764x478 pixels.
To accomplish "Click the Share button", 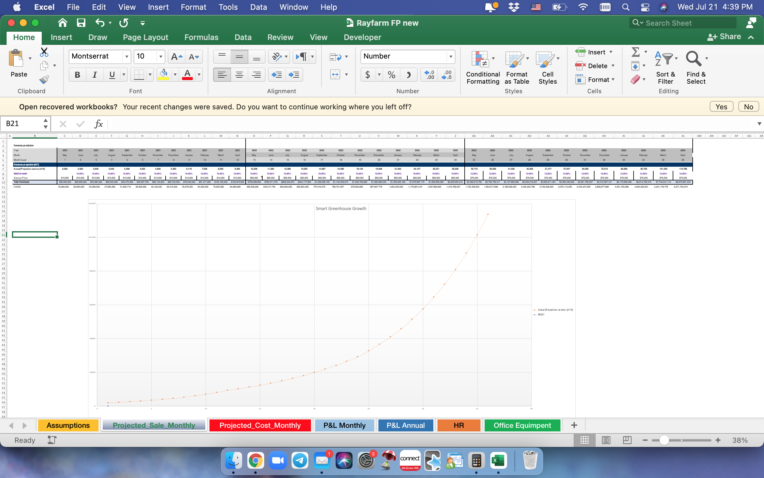I will pyautogui.click(x=724, y=37).
